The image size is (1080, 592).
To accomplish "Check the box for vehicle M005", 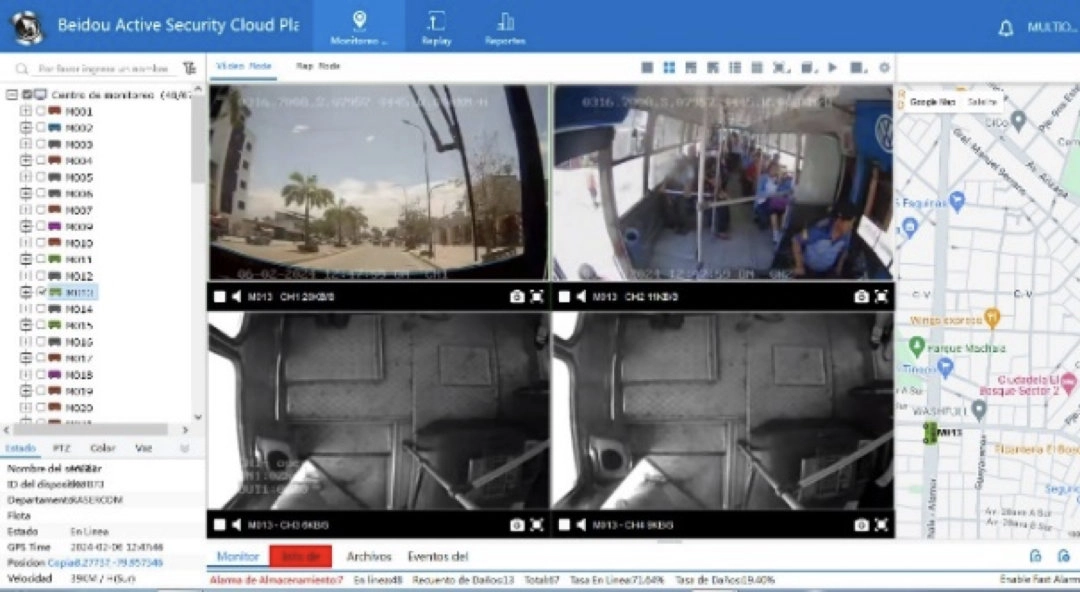I will tap(41, 177).
